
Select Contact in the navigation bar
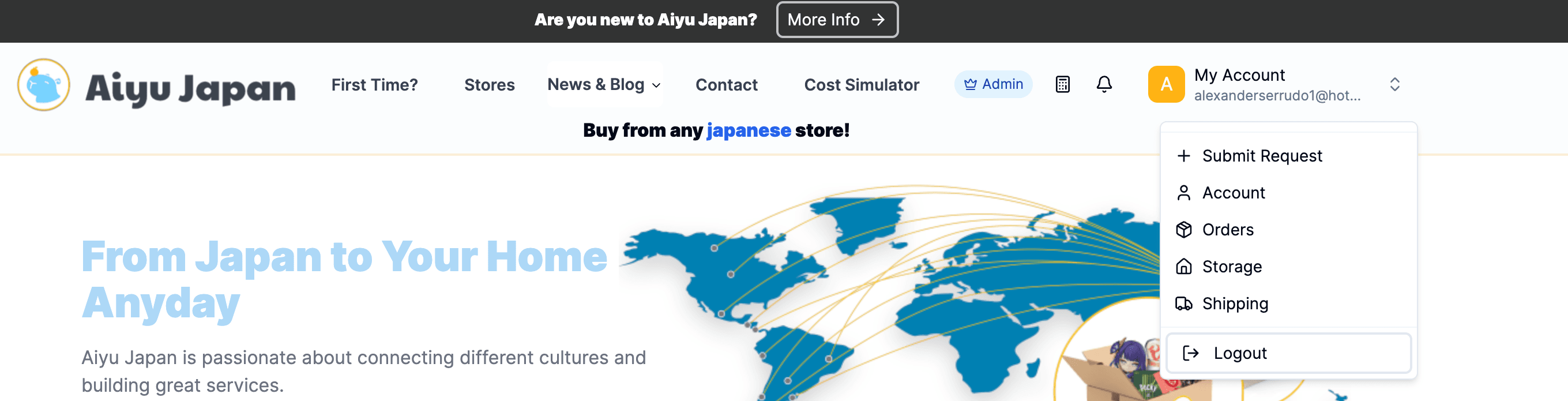click(726, 85)
